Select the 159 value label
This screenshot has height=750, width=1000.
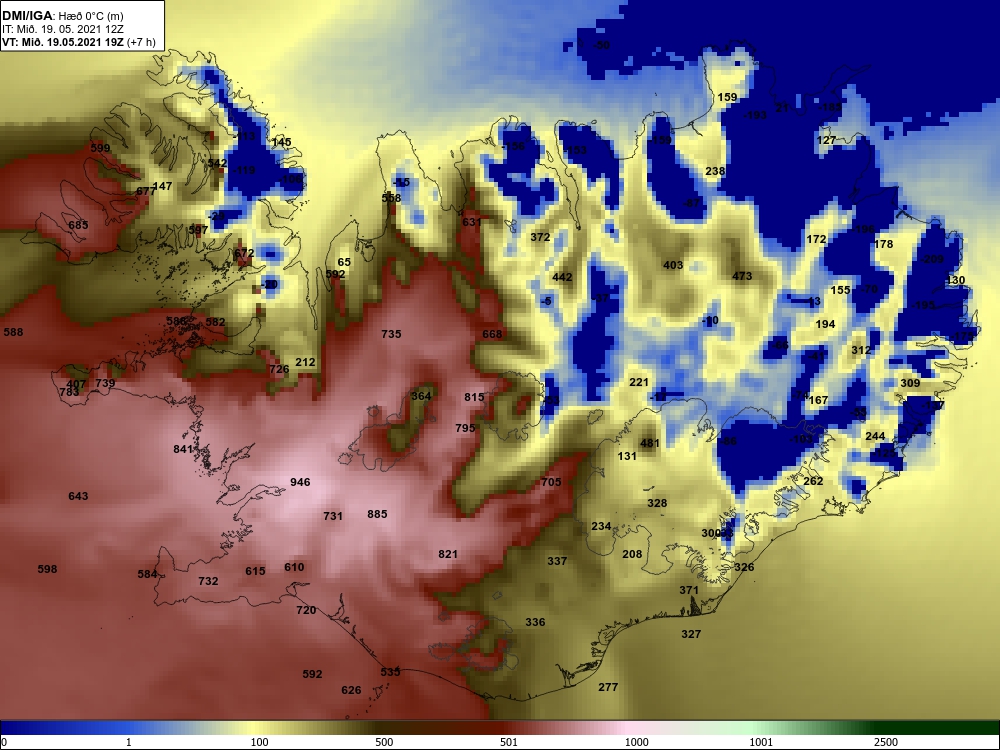click(x=728, y=98)
